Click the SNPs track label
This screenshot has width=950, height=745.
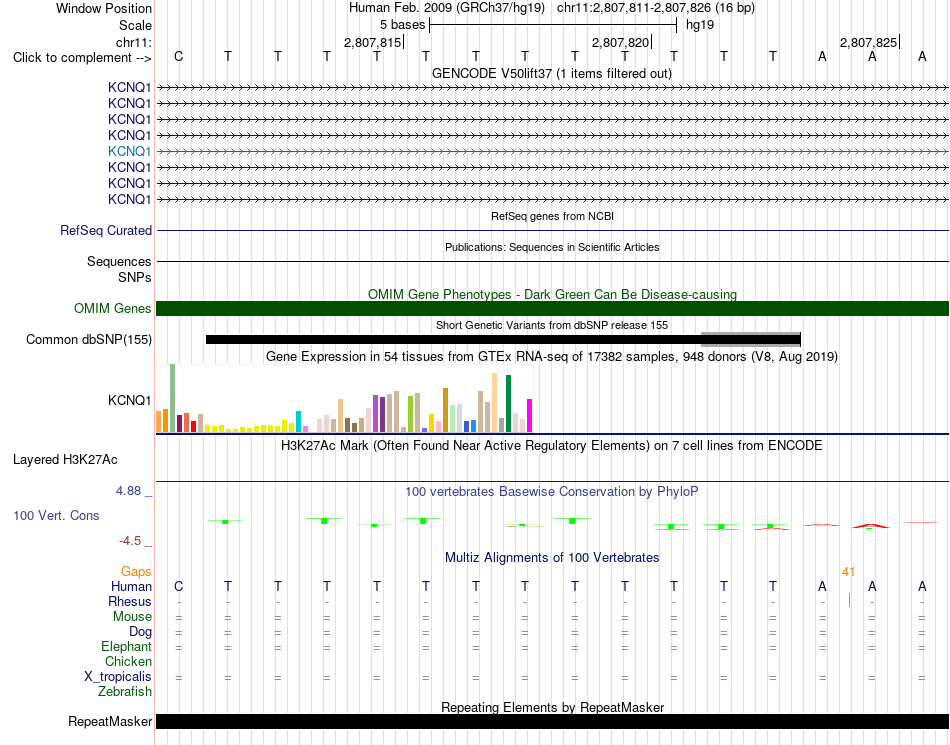pos(135,277)
